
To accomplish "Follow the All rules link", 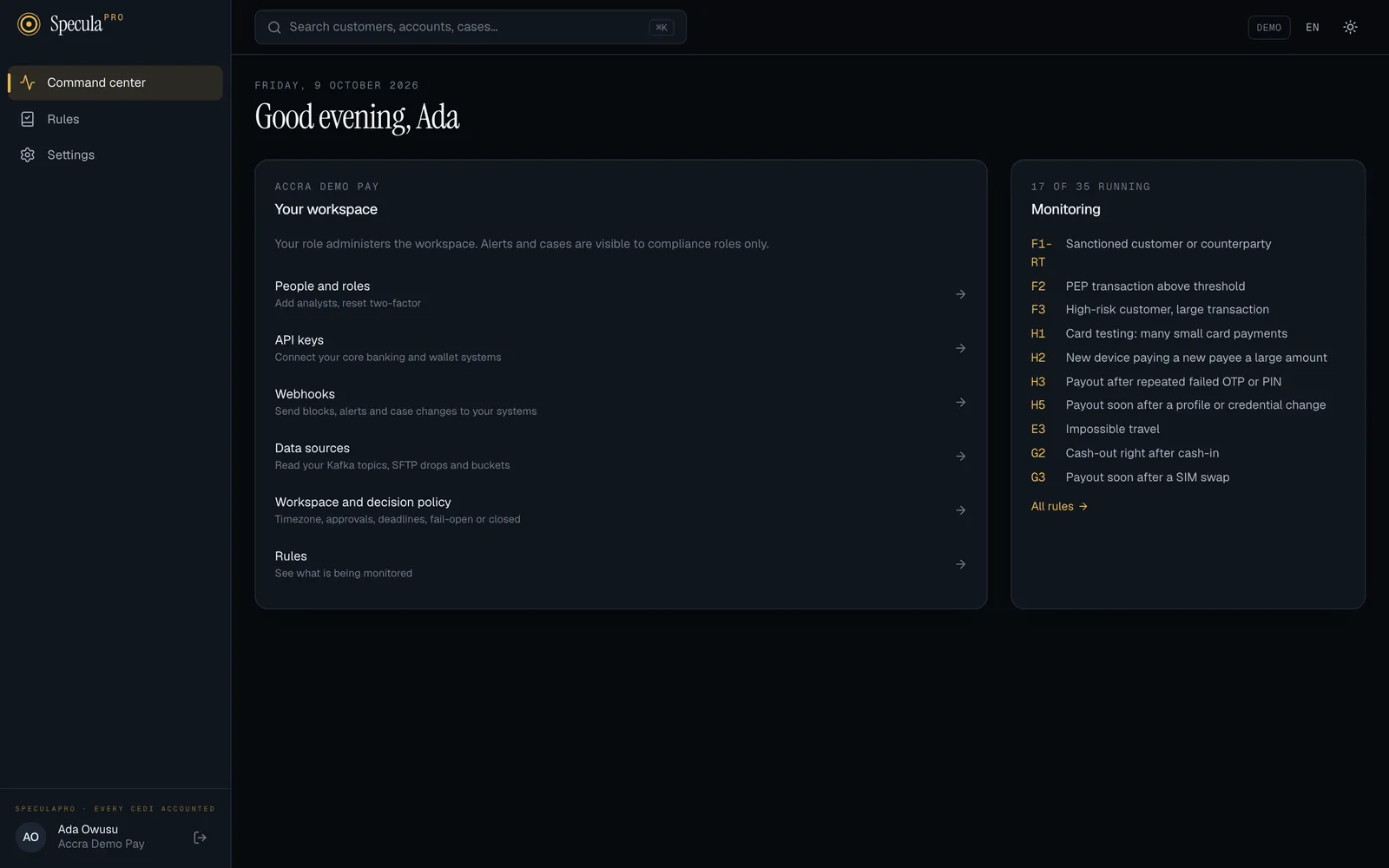I will tap(1059, 507).
